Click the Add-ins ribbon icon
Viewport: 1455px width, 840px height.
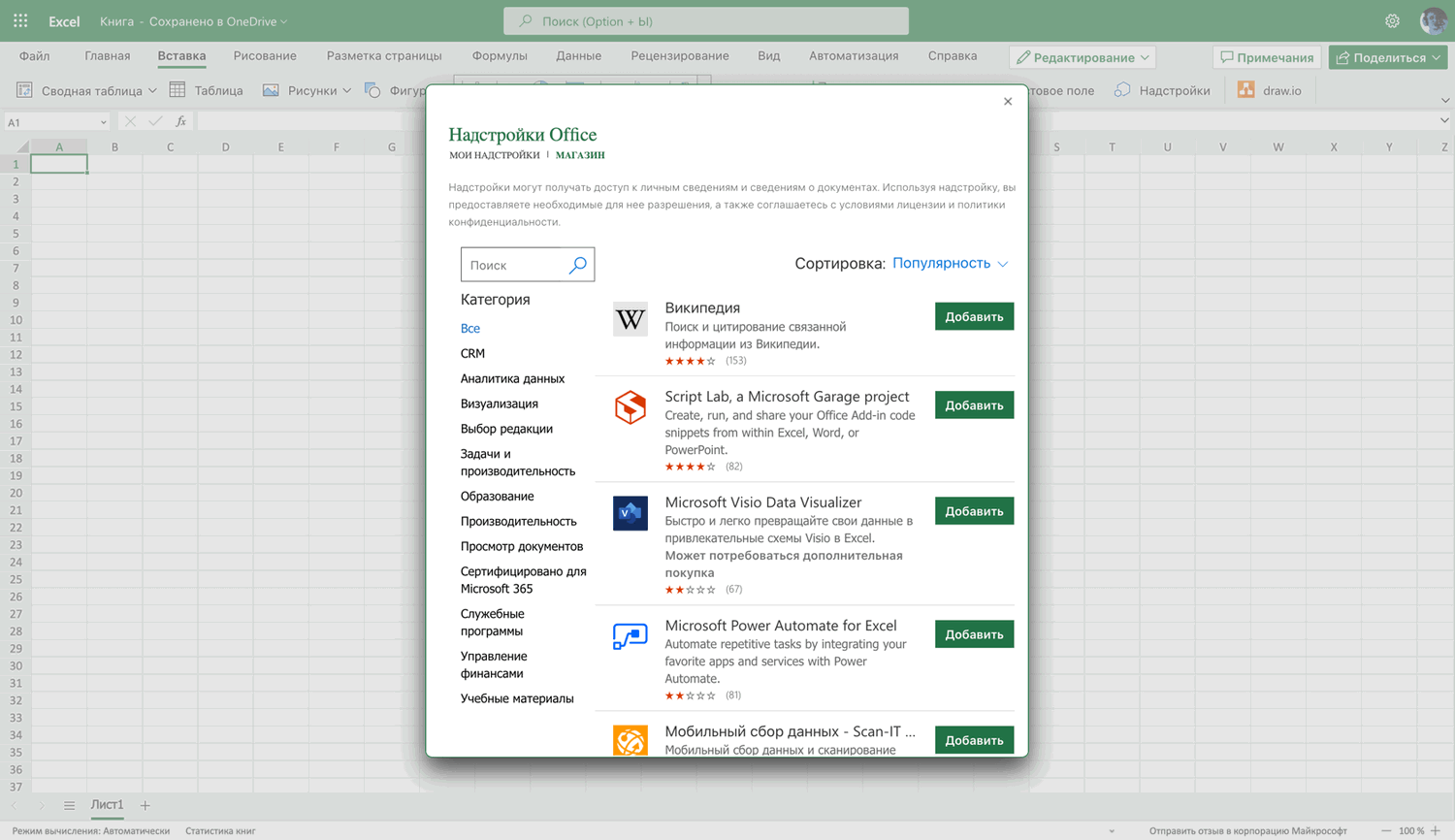[1122, 90]
